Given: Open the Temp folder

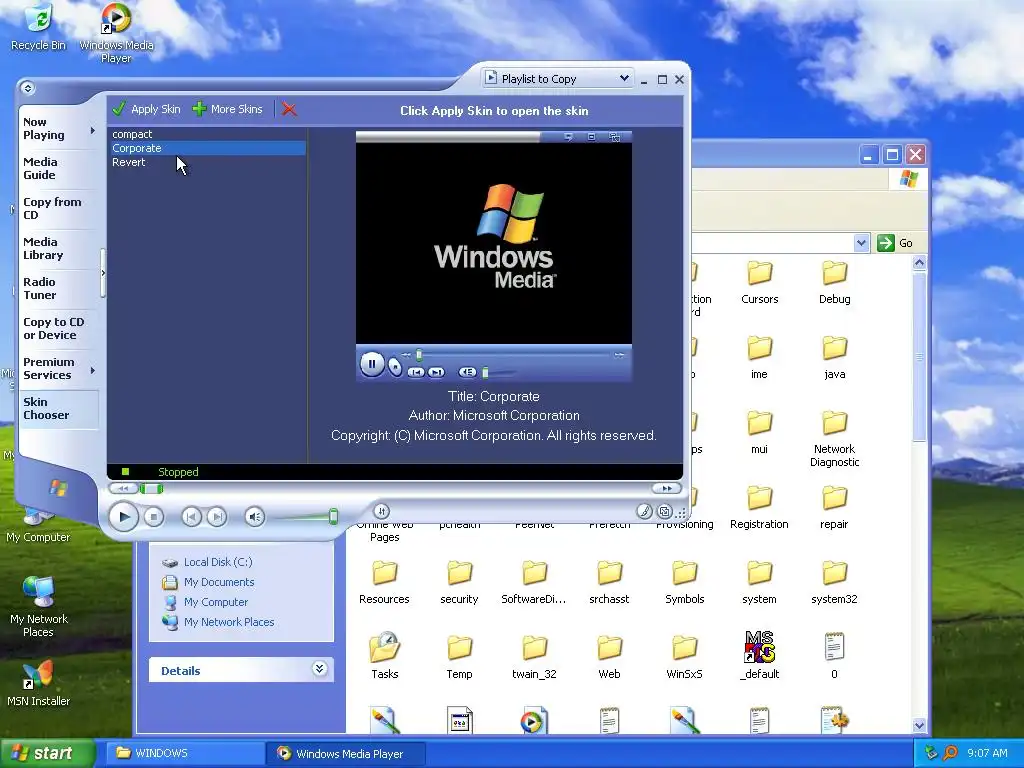Looking at the screenshot, I should pos(459,658).
